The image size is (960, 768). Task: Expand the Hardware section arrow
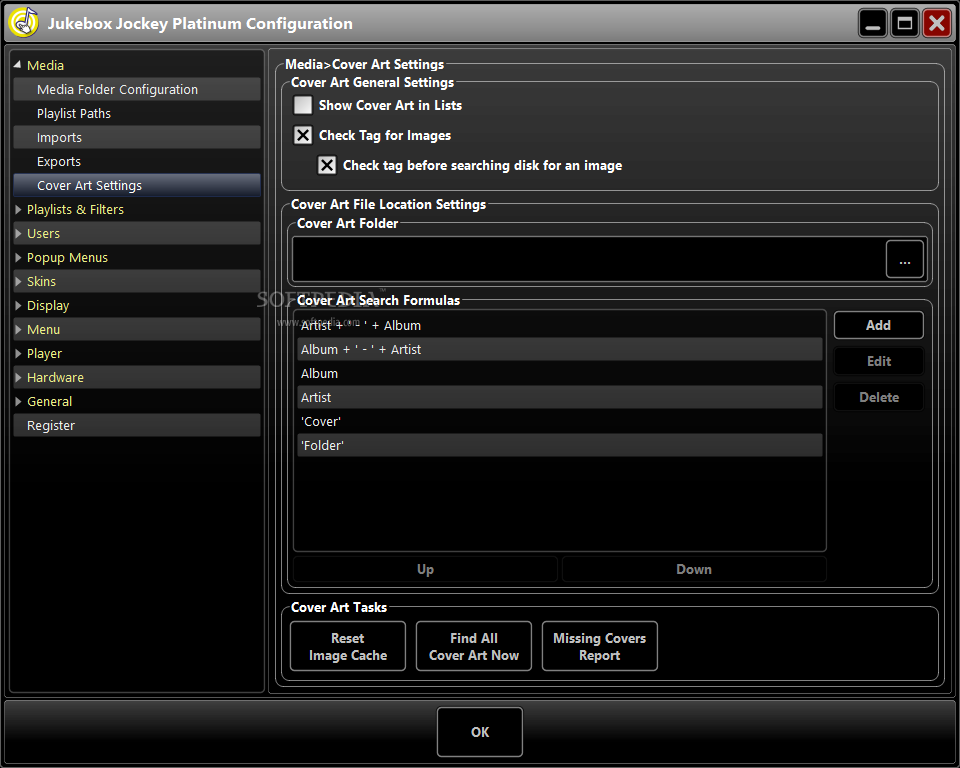pyautogui.click(x=18, y=377)
